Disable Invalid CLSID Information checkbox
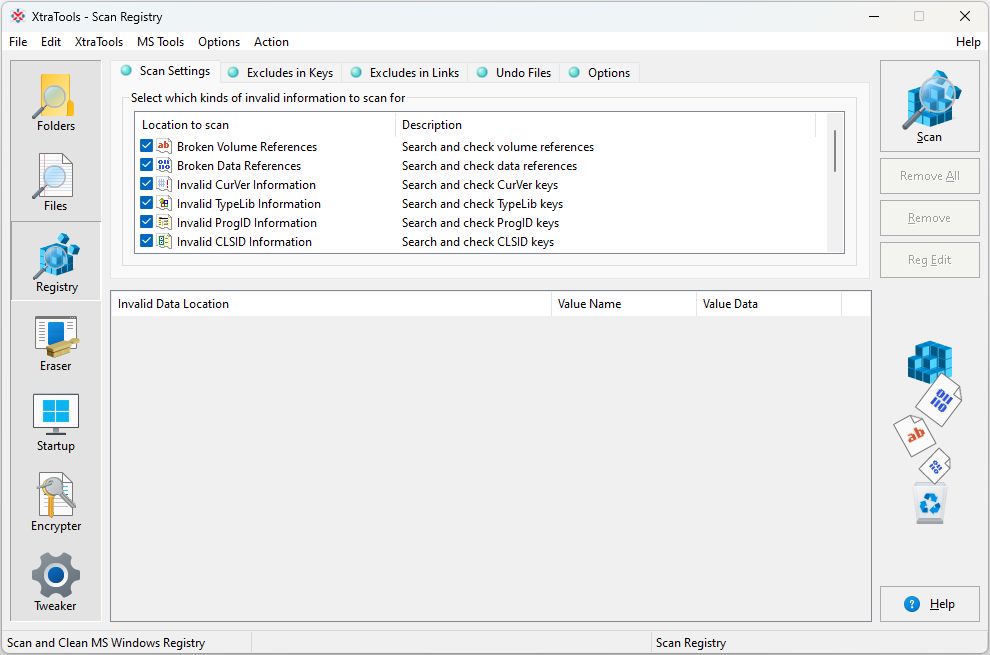The width and height of the screenshot is (990, 655). [x=147, y=242]
